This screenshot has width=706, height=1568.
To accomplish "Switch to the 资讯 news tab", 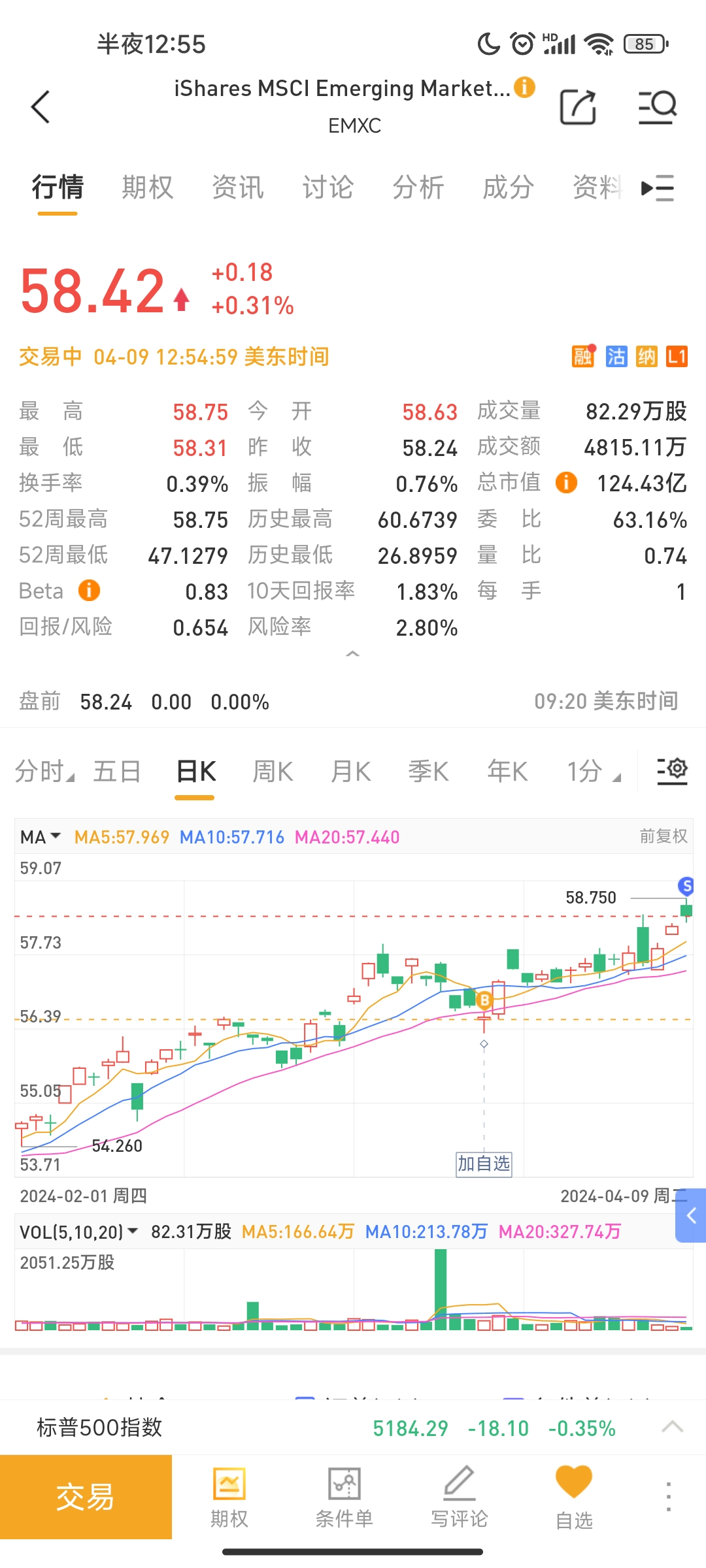I will coord(238,188).
